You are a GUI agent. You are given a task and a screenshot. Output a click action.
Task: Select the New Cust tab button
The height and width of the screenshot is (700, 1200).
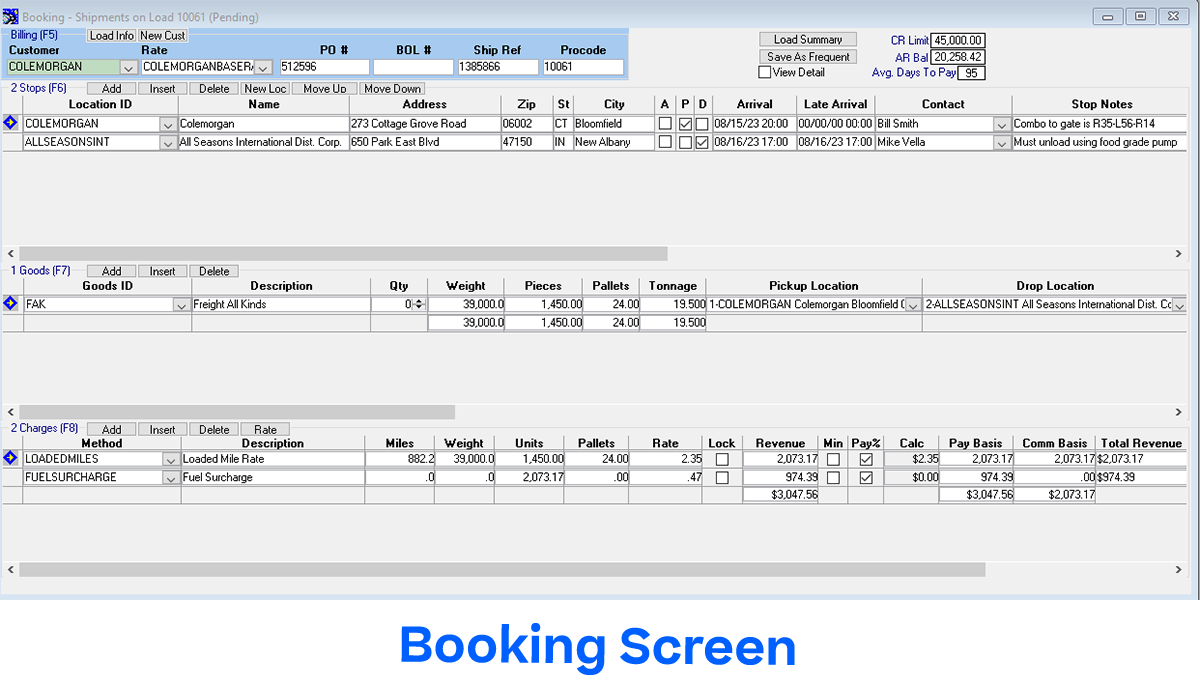pos(162,36)
